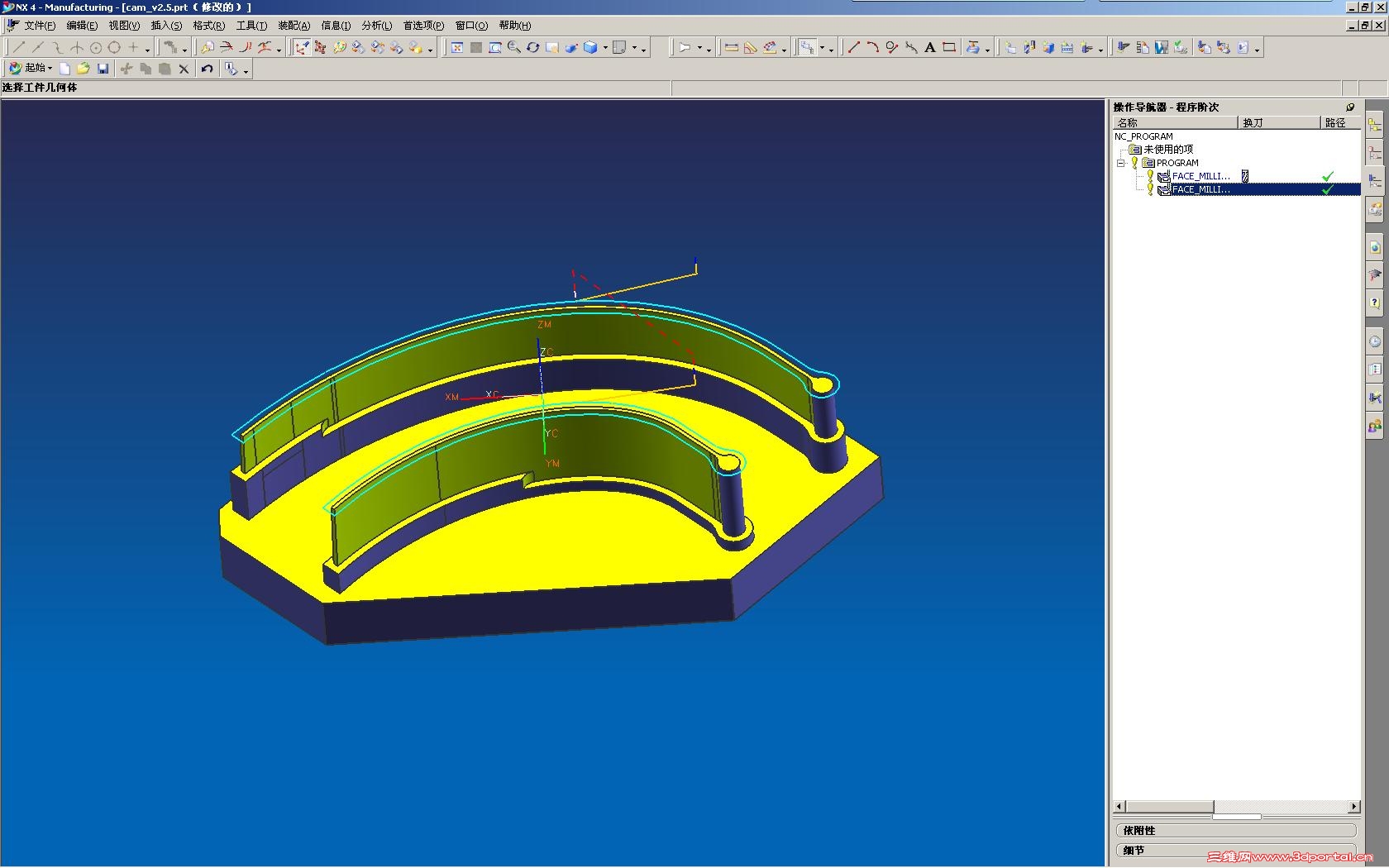Click the navigator scrollbar right arrow
This screenshot has height=868, width=1389.
(1354, 806)
